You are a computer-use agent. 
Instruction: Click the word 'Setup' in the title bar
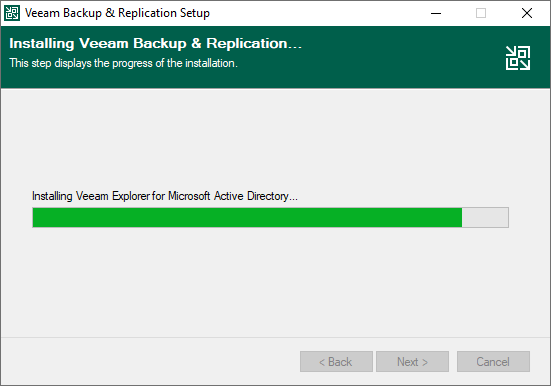195,13
